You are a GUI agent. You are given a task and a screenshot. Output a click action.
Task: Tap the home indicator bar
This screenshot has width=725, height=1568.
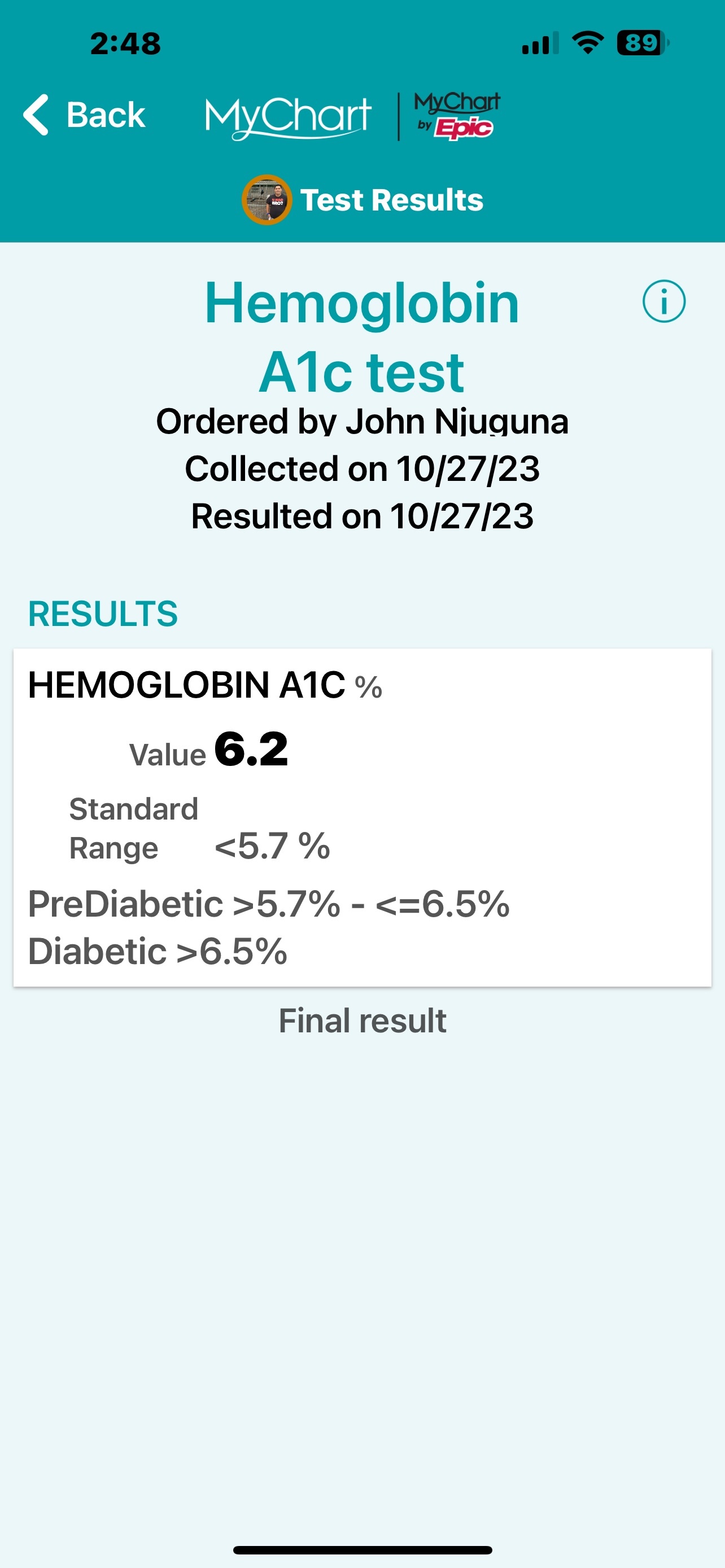pos(362,1550)
